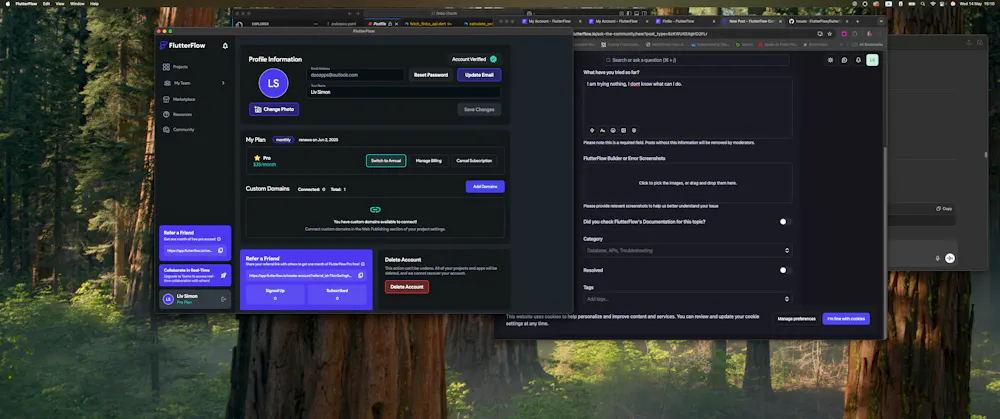
Task: Click the Collaborate in Real-Time rocket icon
Action: coord(223,276)
